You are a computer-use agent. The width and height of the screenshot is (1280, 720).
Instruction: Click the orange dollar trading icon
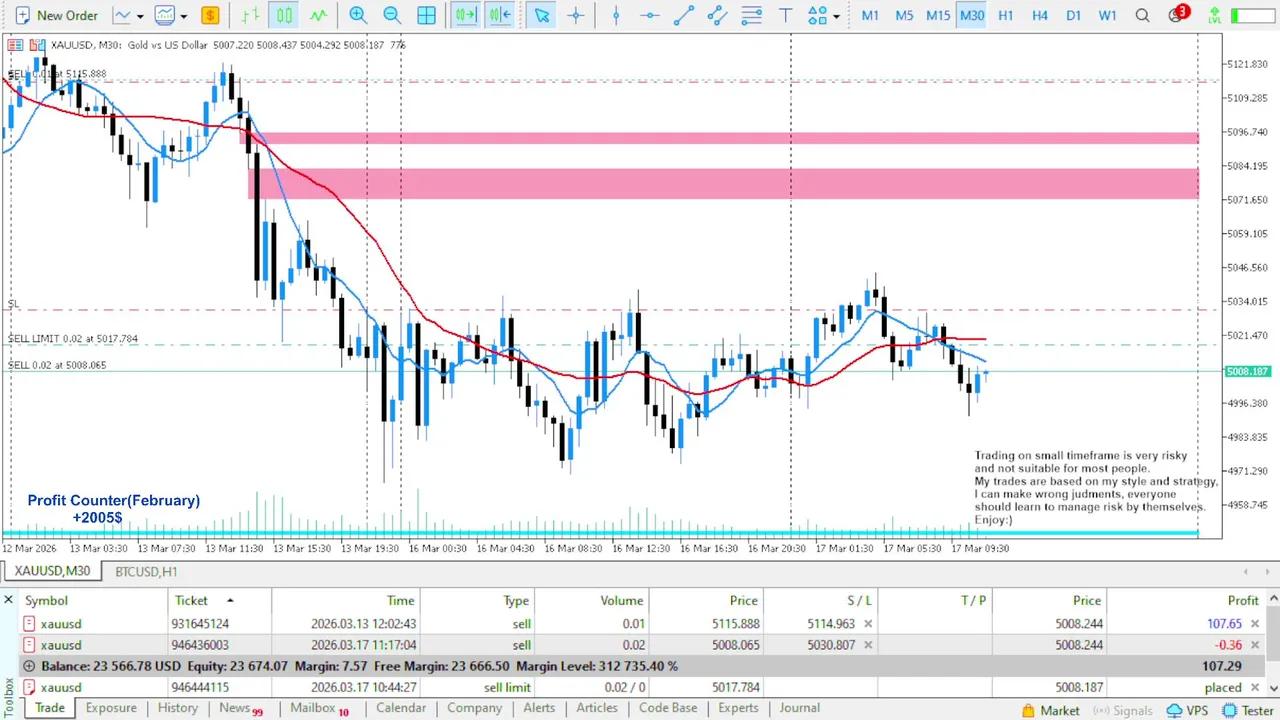(x=210, y=15)
